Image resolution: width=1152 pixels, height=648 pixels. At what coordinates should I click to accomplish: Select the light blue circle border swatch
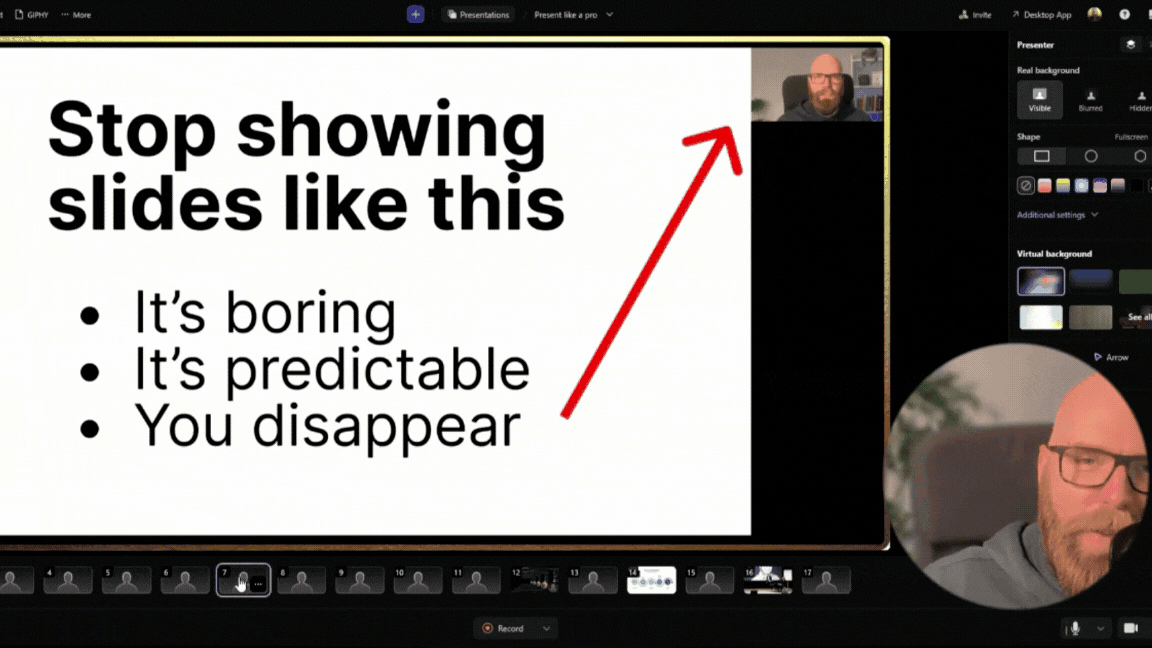pos(1081,185)
